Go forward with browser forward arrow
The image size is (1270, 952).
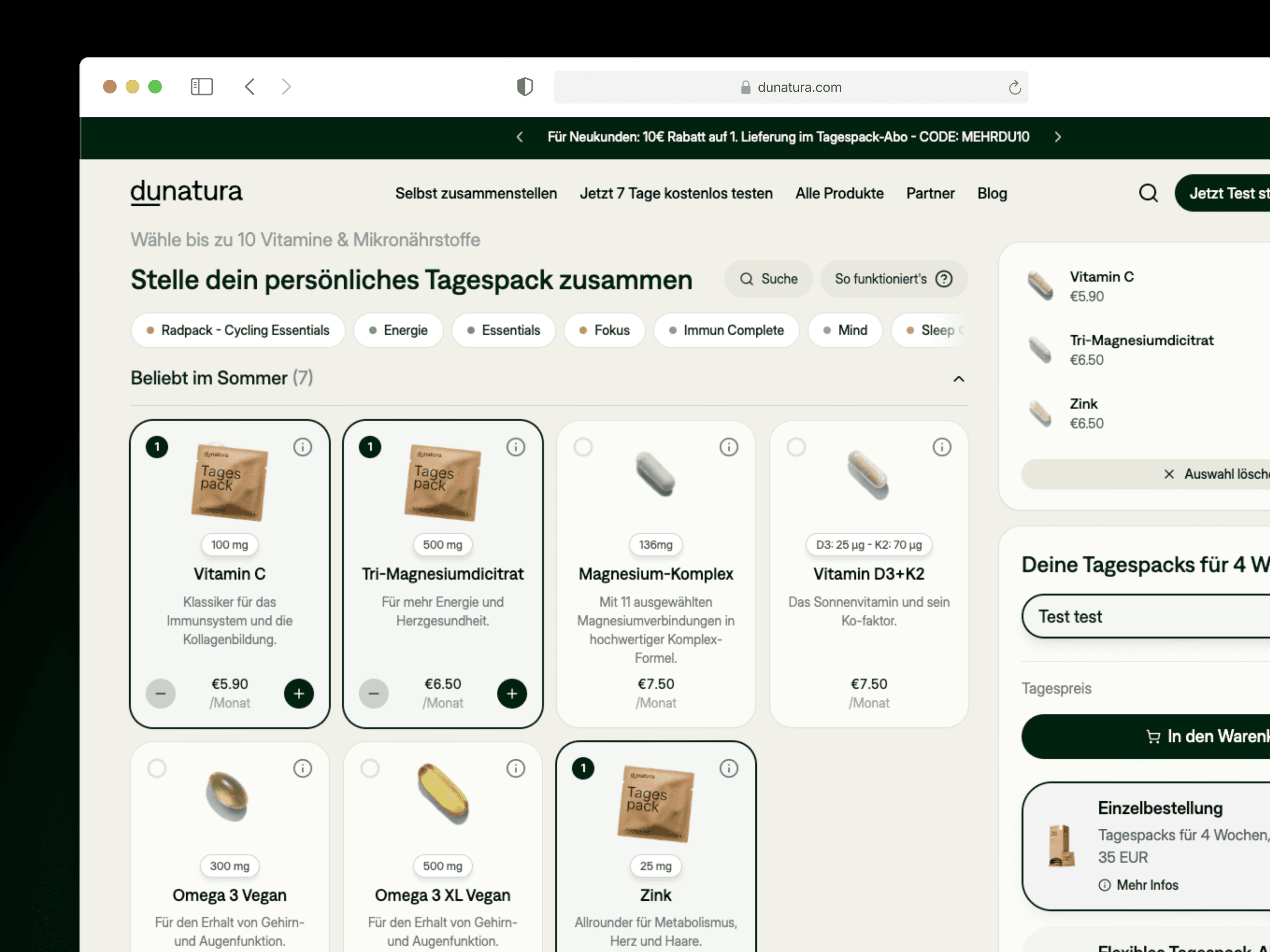pos(286,87)
